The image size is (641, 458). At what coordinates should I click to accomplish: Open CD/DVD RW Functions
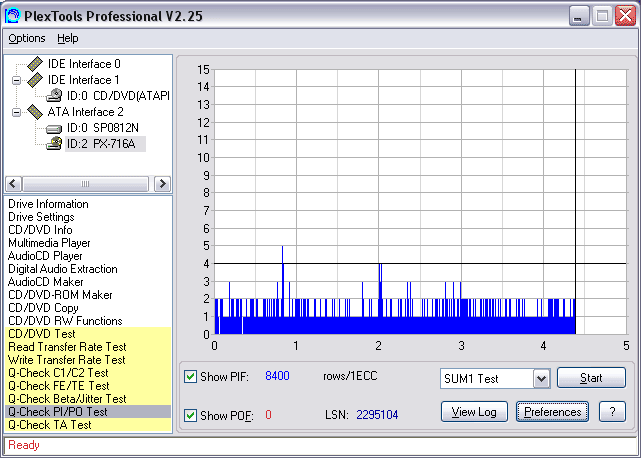(65, 321)
